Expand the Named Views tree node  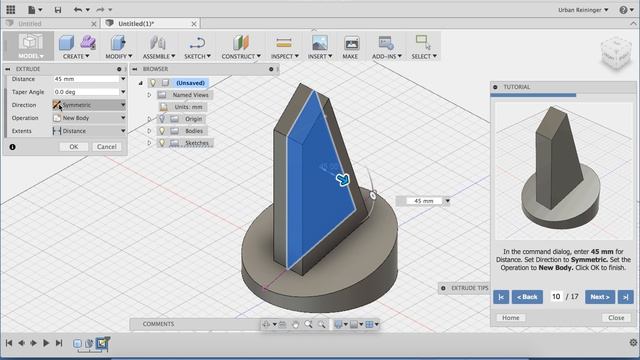pos(149,95)
